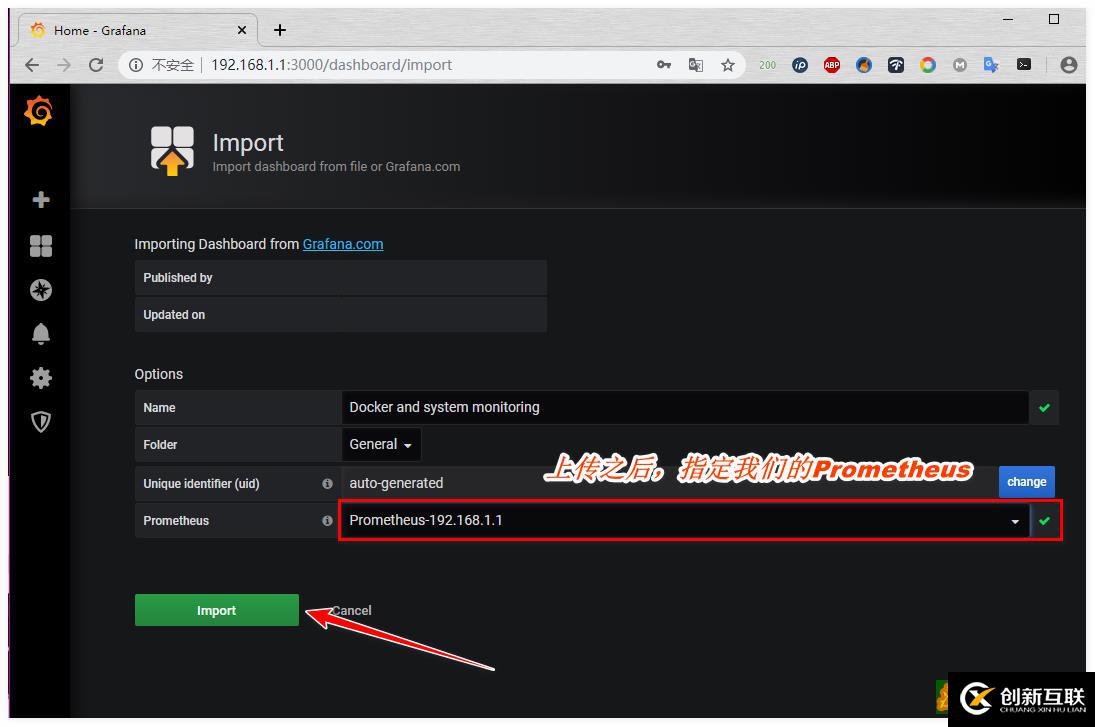This screenshot has width=1095, height=727.
Task: Click the green Import button
Action: point(216,610)
